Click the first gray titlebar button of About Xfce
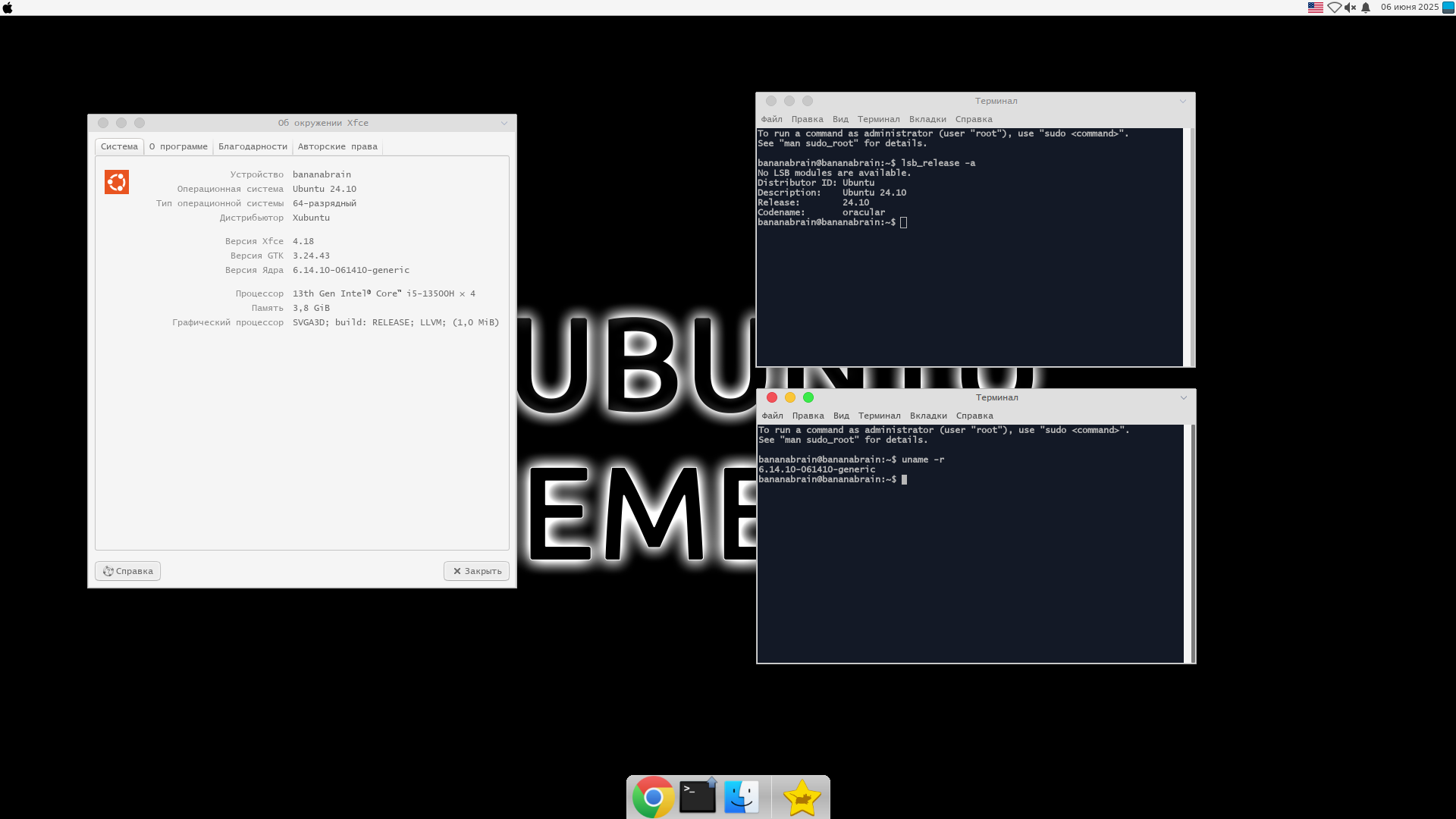Screen dimensions: 1456x819 pos(103,123)
